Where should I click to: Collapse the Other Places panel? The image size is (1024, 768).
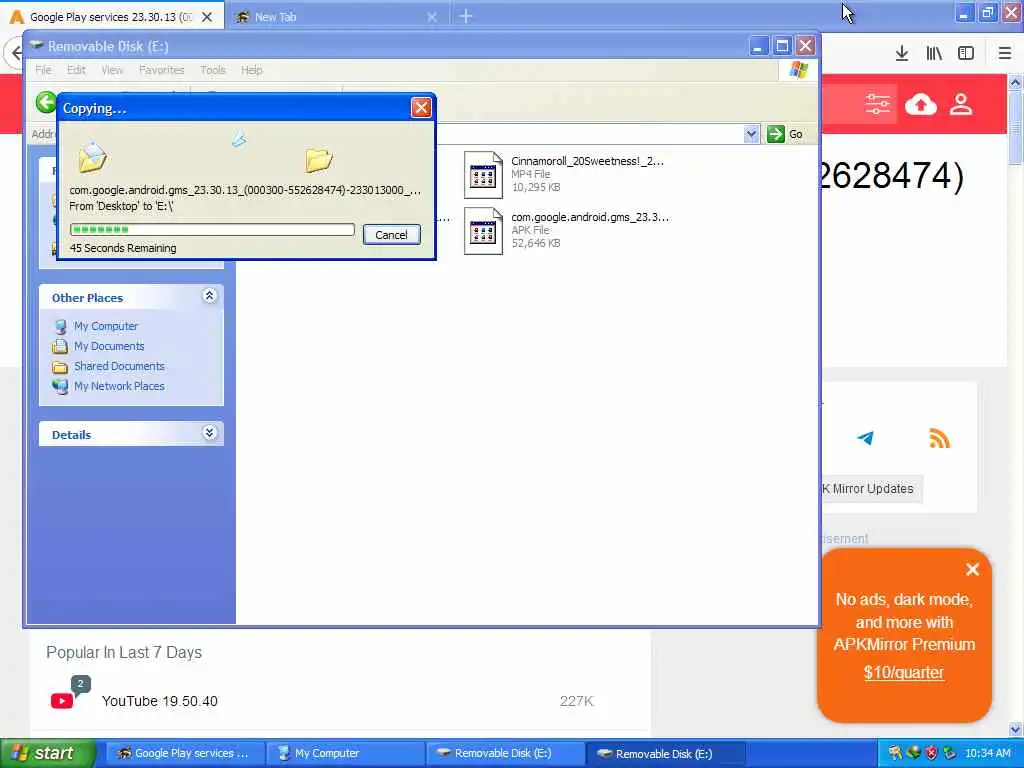[209, 296]
